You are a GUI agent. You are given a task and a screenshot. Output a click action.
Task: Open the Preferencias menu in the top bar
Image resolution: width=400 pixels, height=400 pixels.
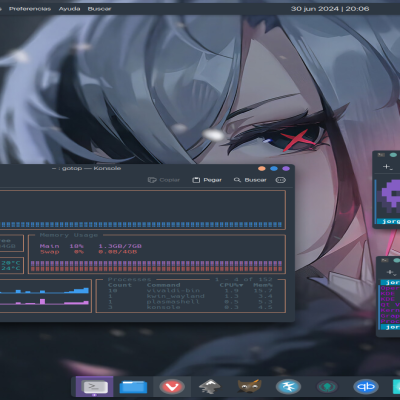[30, 9]
